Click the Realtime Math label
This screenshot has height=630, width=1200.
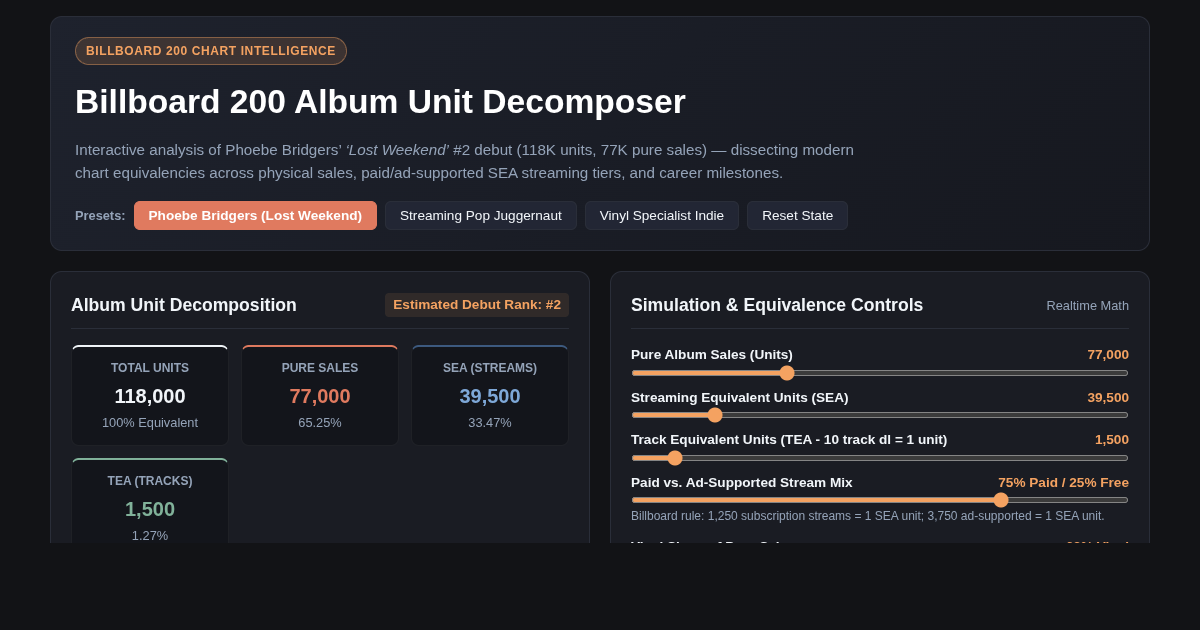(x=1087, y=305)
